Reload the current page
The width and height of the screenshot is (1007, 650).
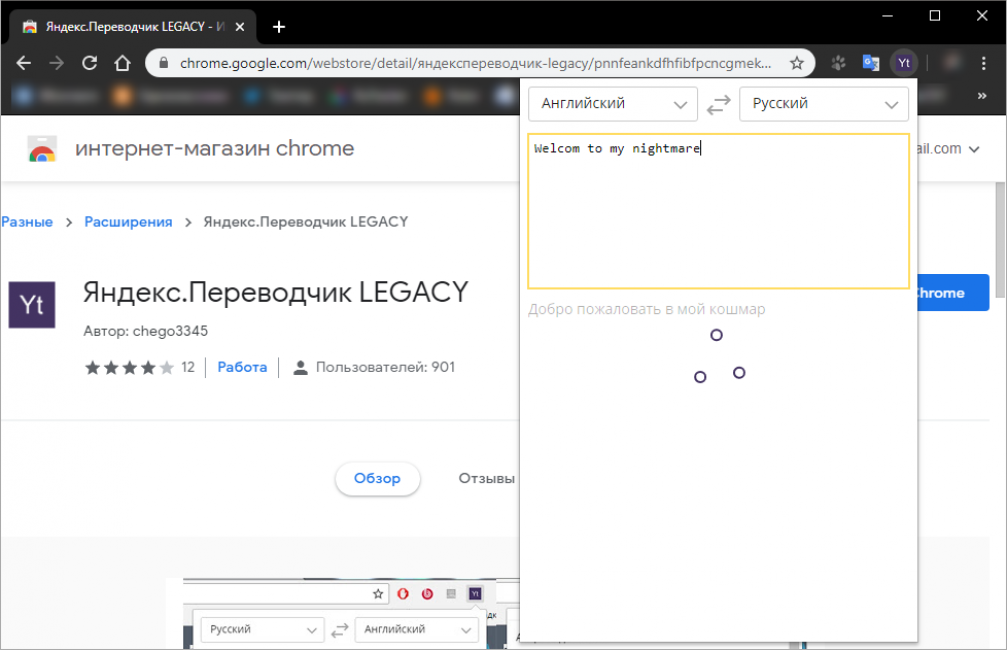click(x=89, y=62)
